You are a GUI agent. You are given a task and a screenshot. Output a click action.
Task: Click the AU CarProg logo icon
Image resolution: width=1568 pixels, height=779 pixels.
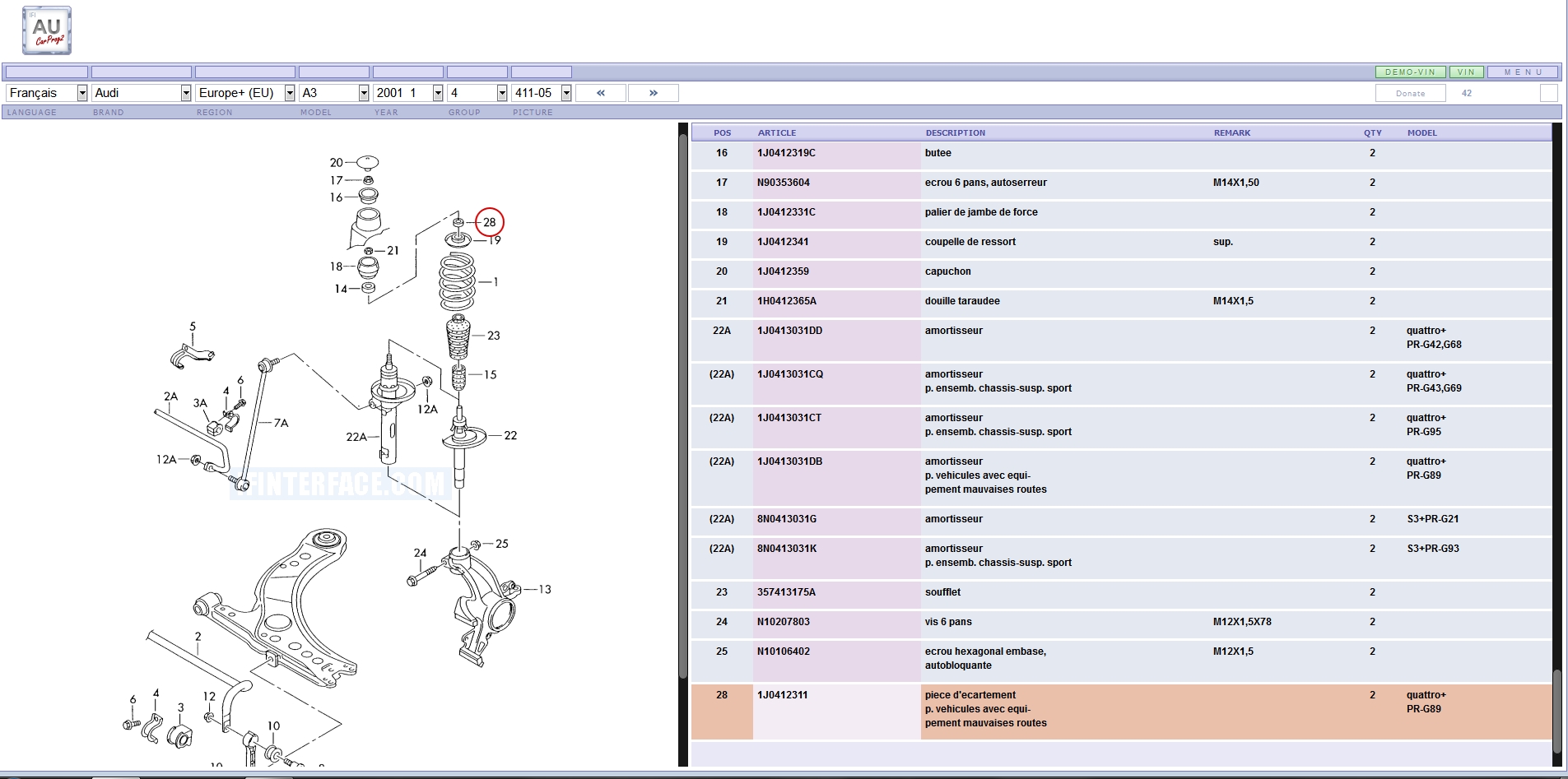point(47,30)
